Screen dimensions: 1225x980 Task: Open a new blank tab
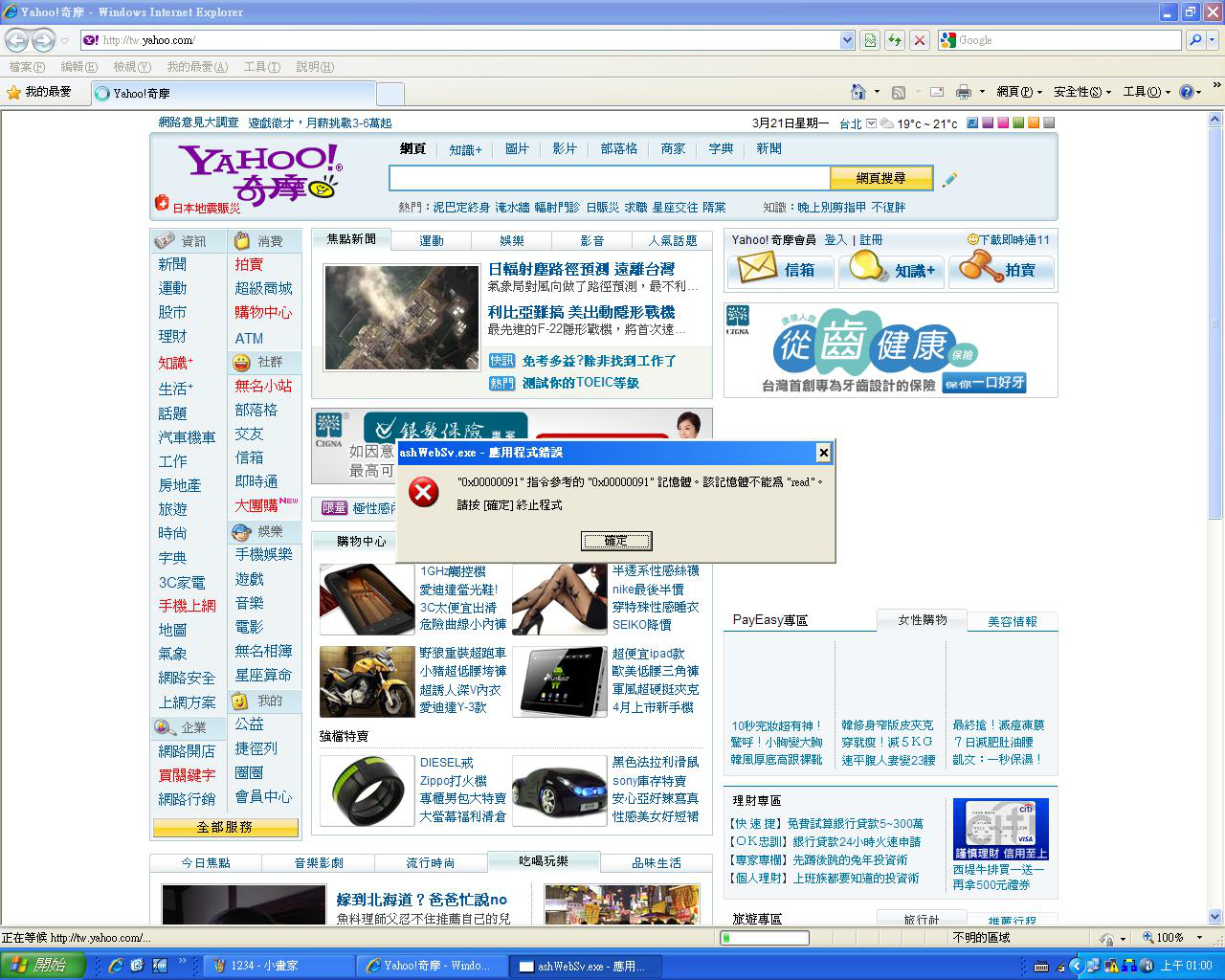pos(390,93)
